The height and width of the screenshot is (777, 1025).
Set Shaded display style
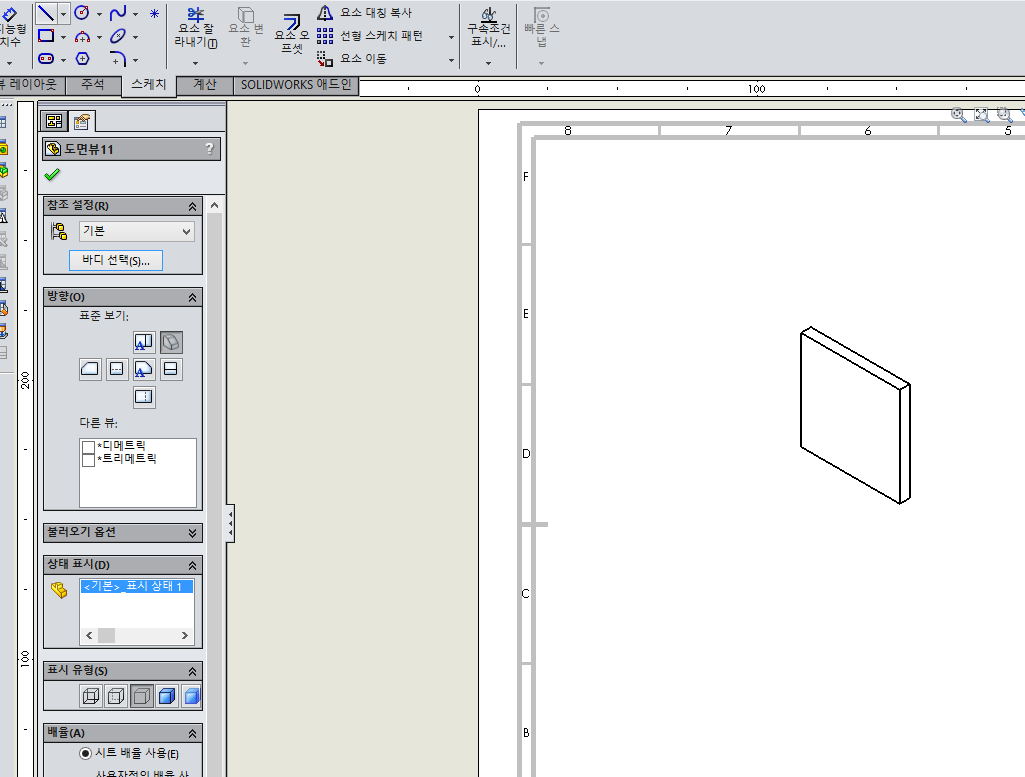[x=191, y=696]
